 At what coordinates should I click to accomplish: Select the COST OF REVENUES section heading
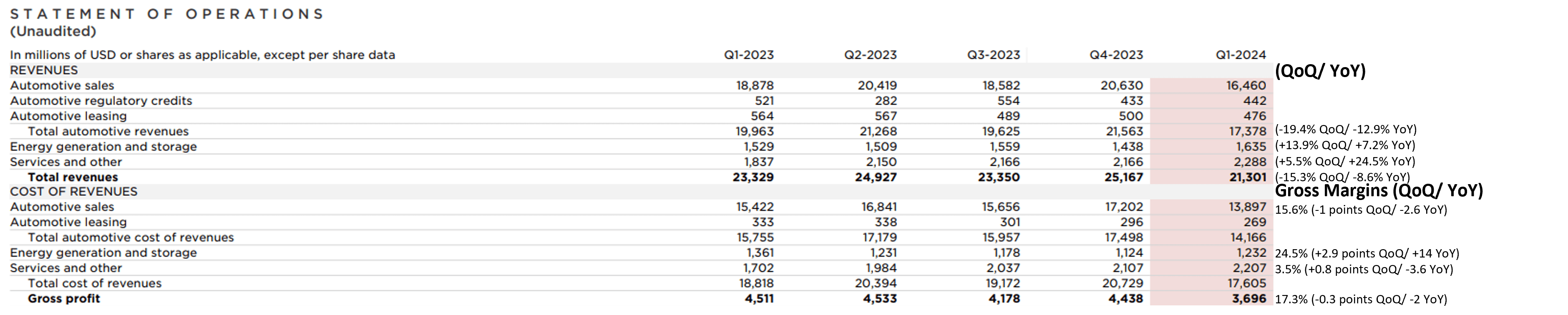click(74, 192)
